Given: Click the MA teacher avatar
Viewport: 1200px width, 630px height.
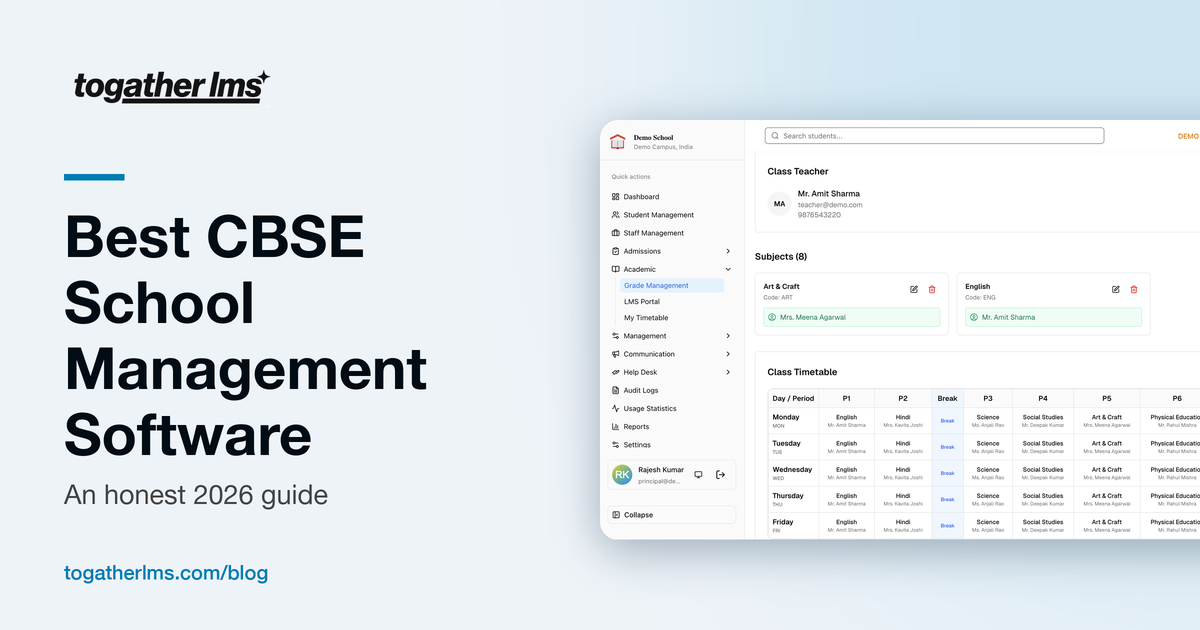Looking at the screenshot, I should point(779,204).
